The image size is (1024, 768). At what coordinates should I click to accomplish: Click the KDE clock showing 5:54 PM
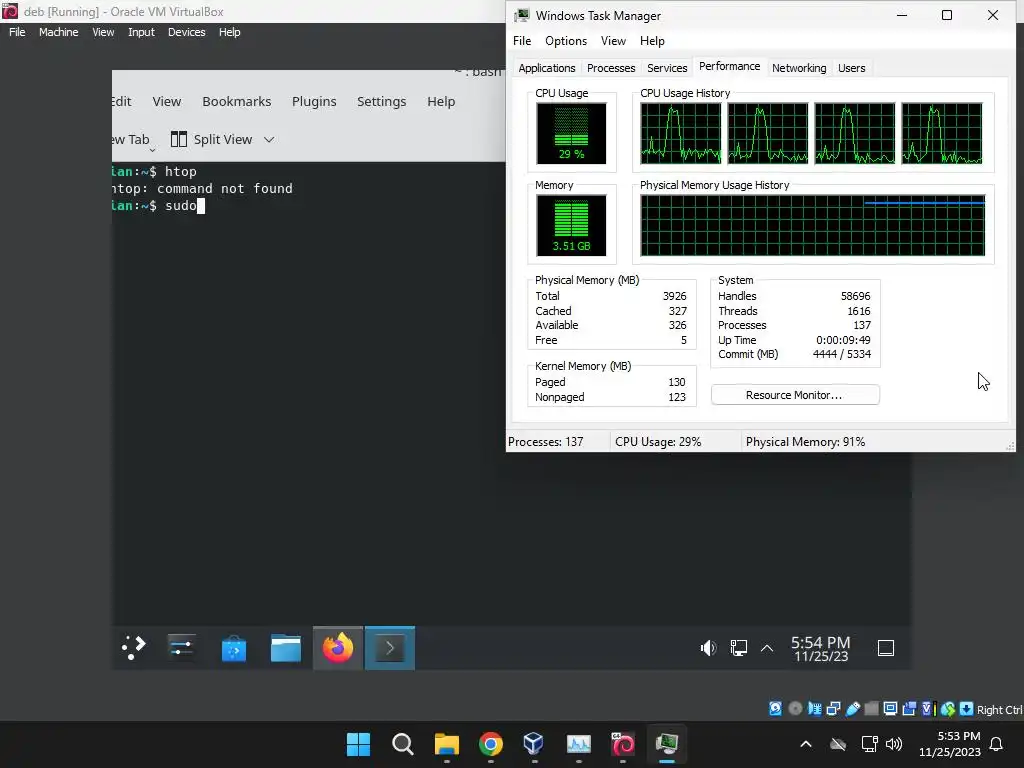click(821, 648)
